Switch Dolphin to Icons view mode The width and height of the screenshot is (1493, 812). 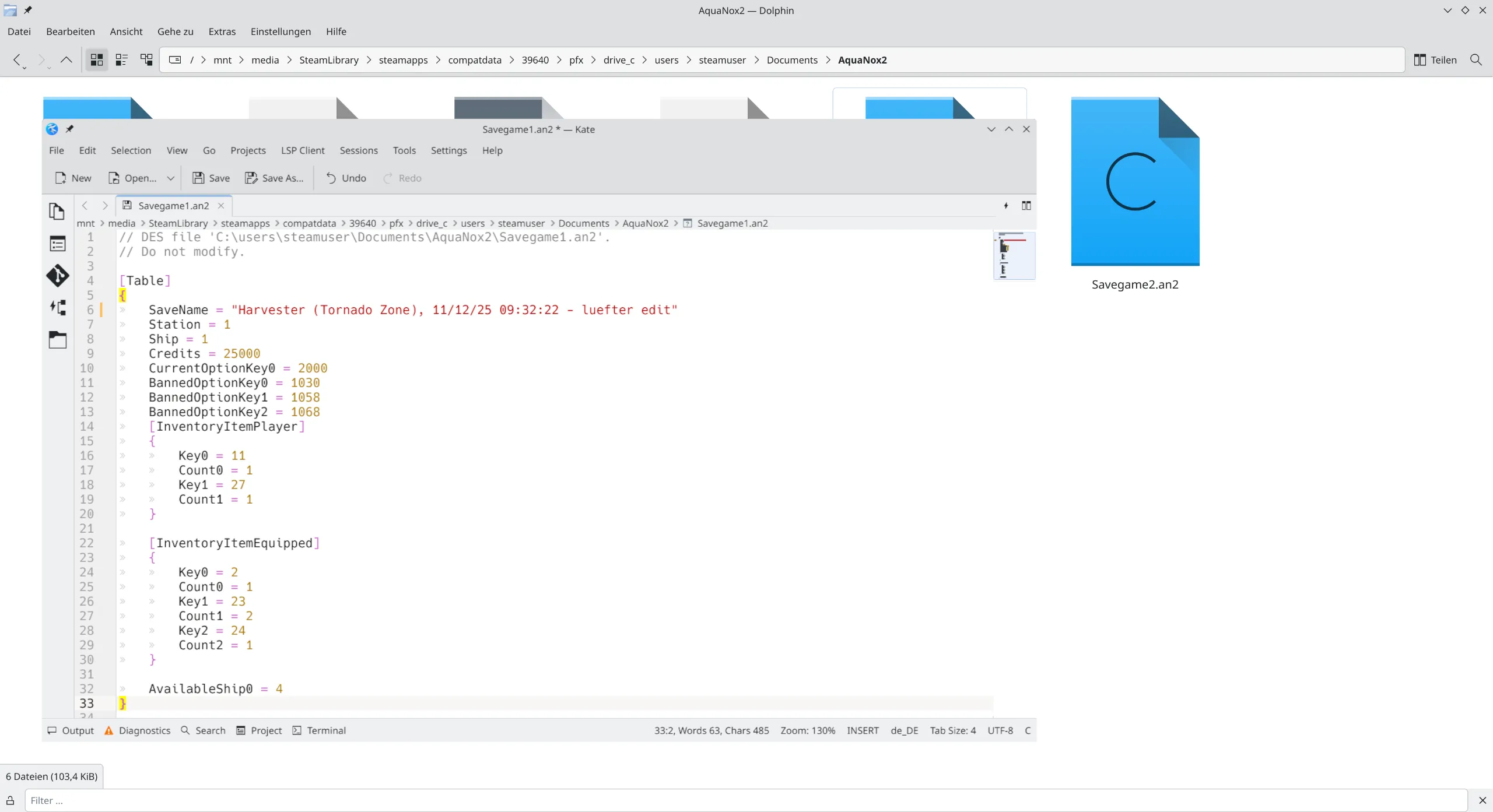pyautogui.click(x=97, y=59)
